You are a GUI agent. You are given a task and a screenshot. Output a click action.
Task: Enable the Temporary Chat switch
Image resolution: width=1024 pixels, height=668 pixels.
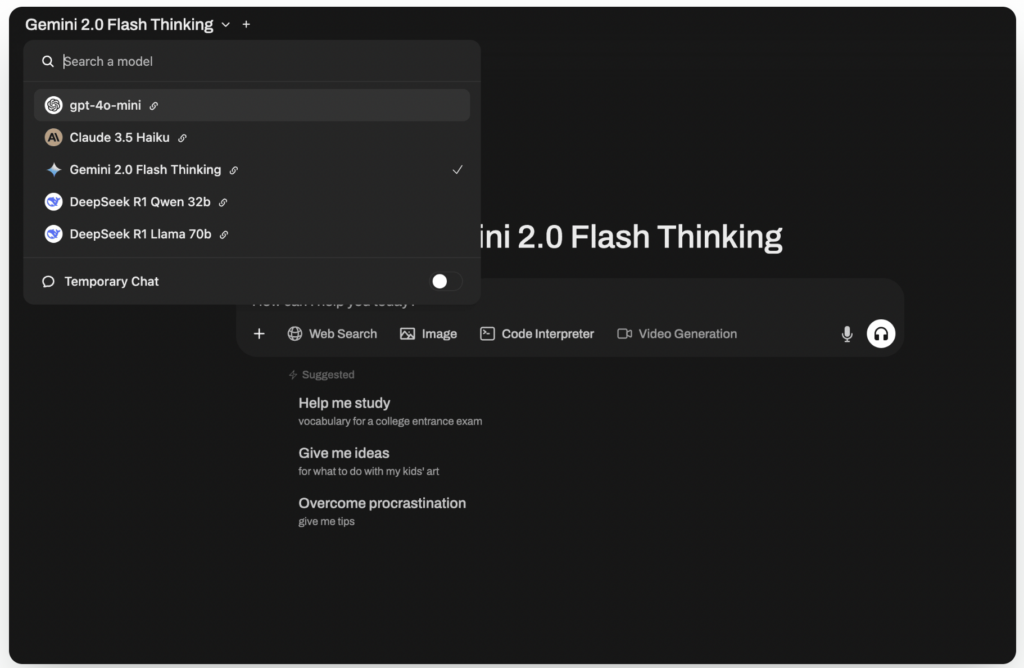(445, 282)
